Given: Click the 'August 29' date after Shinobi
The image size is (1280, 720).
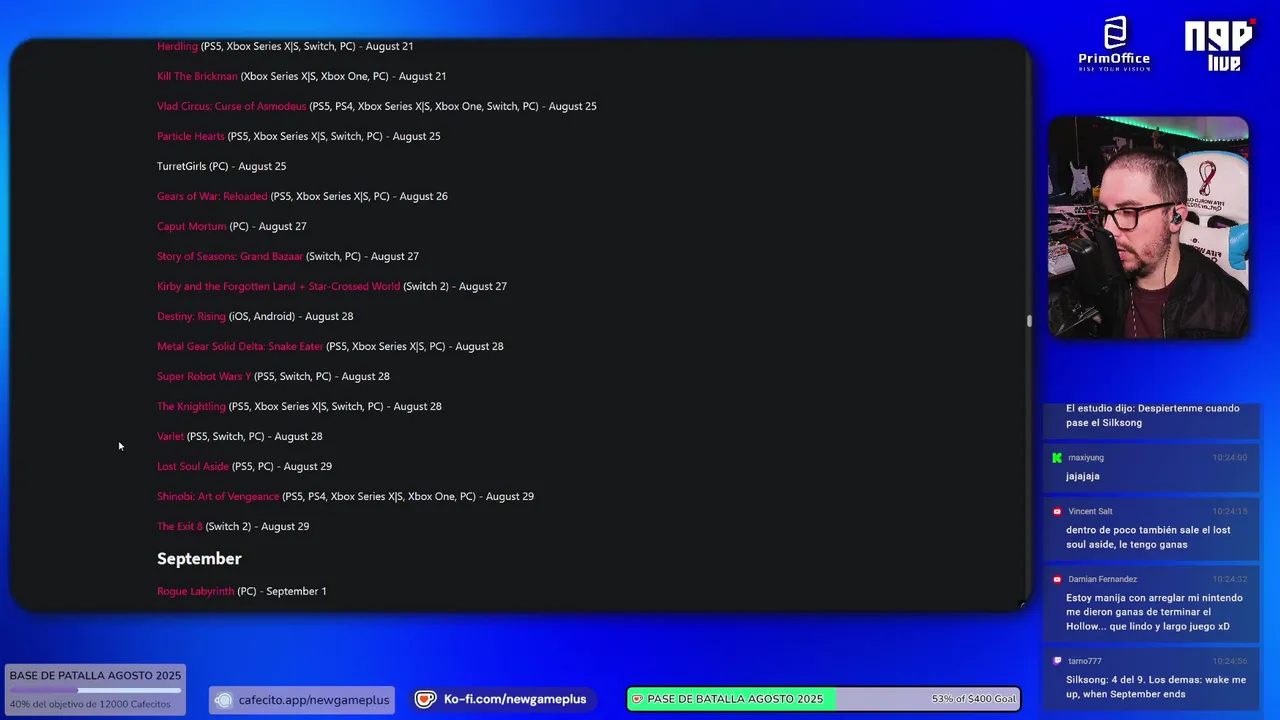Looking at the screenshot, I should 510,496.
